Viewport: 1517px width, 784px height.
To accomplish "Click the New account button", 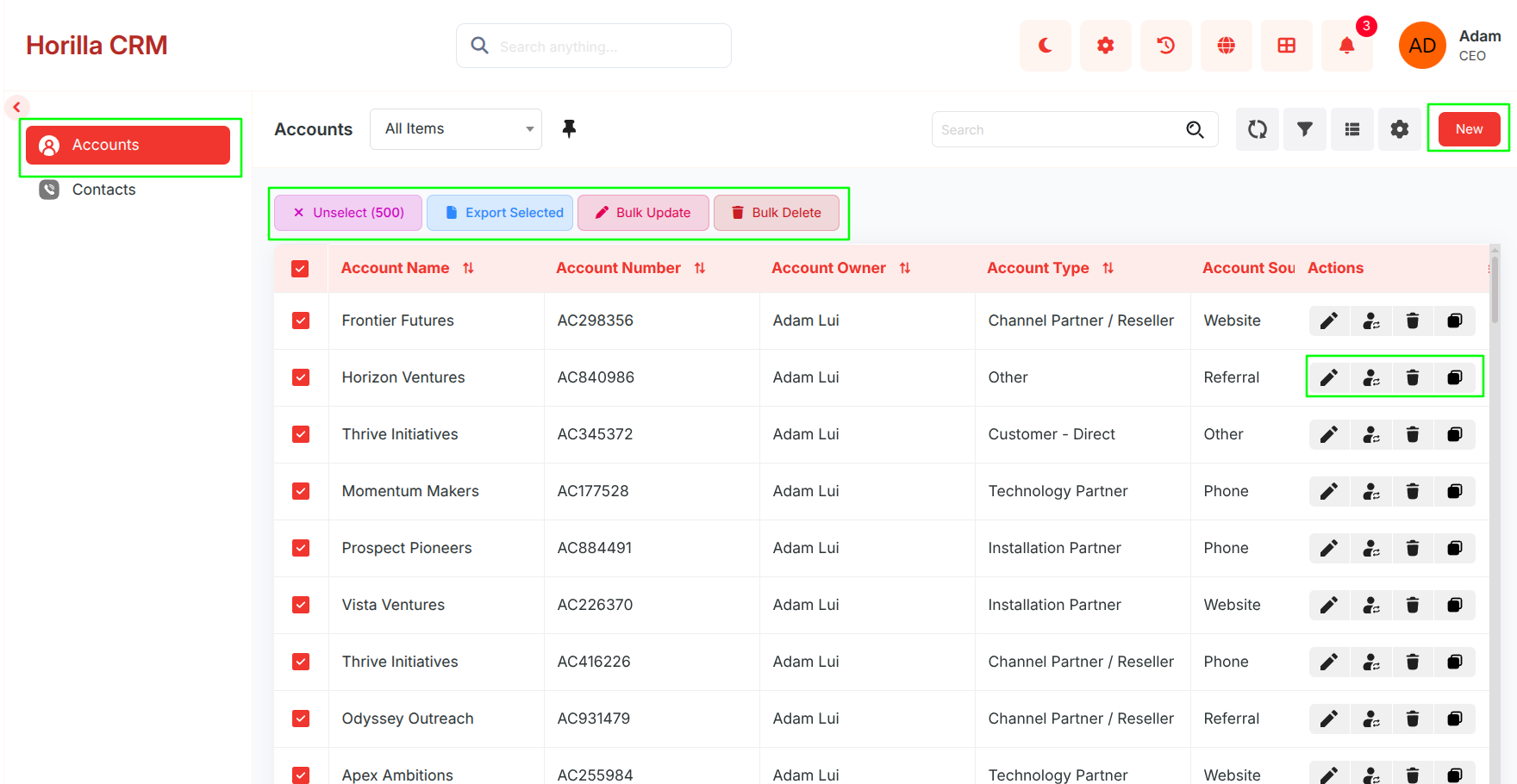I will [x=1469, y=129].
